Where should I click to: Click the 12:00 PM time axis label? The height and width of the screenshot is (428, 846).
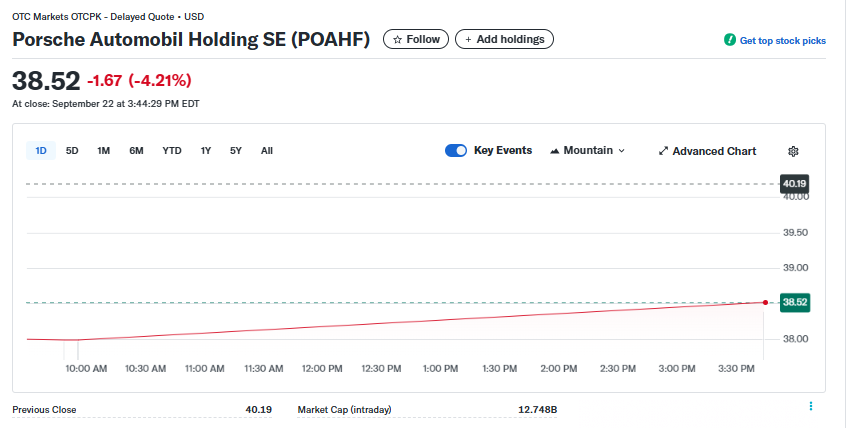tap(322, 369)
